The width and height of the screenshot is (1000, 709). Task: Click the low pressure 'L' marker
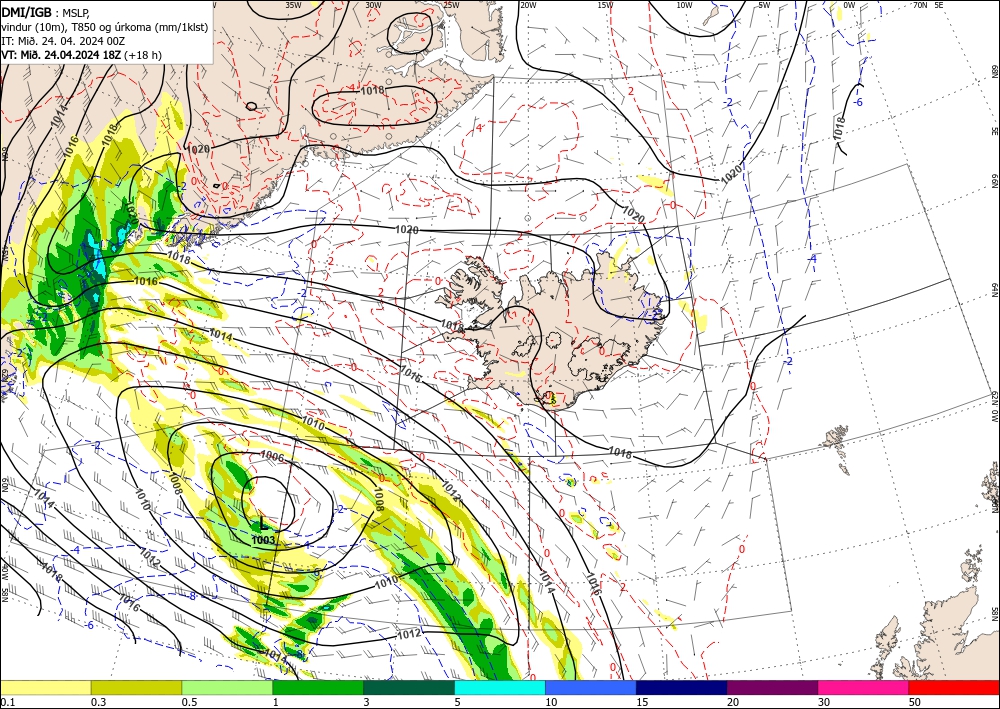262,525
